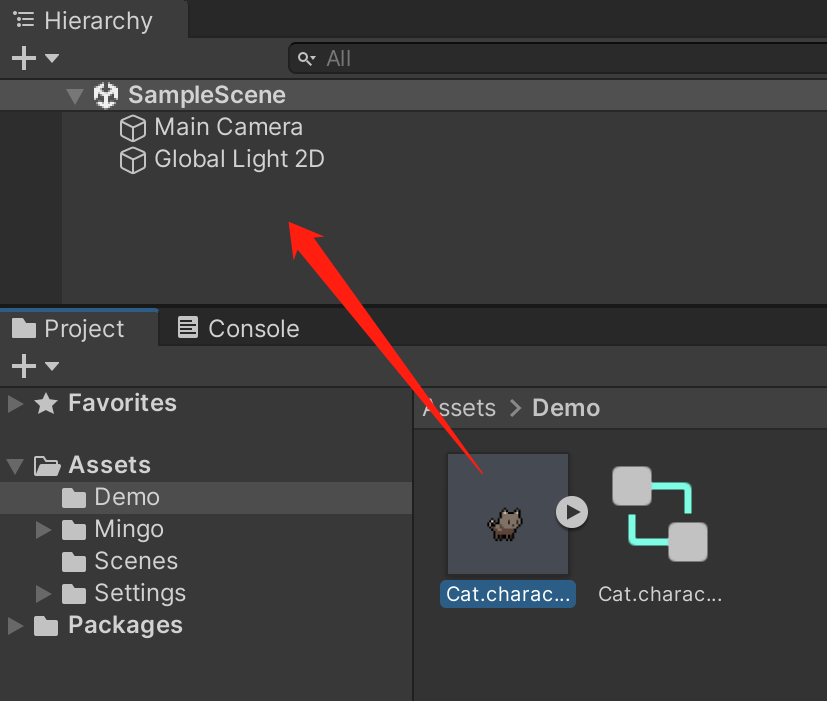Click the Unity scene icon beside SampleScene
Viewport: 827px width, 701px height.
[106, 95]
